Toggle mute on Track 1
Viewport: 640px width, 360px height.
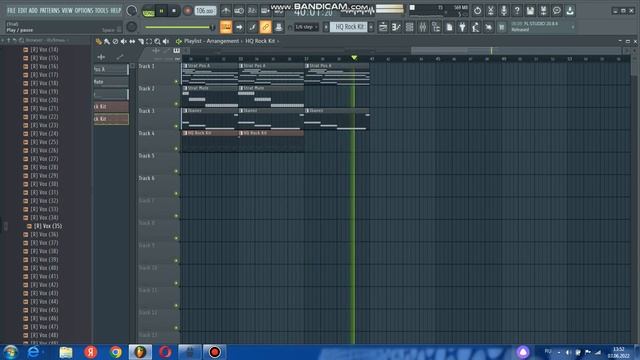pyautogui.click(x=176, y=82)
